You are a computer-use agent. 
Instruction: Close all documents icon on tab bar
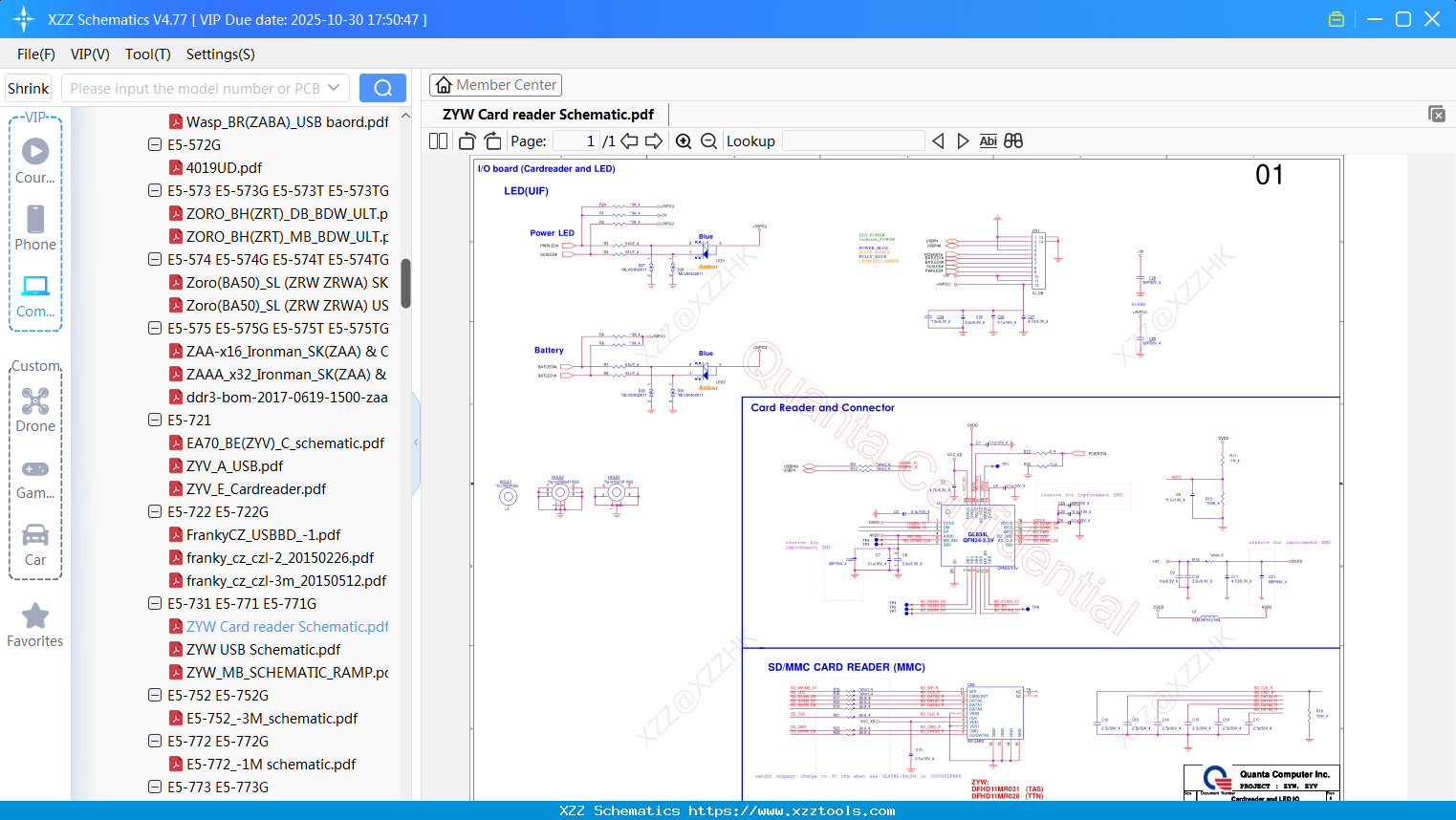point(1437,114)
